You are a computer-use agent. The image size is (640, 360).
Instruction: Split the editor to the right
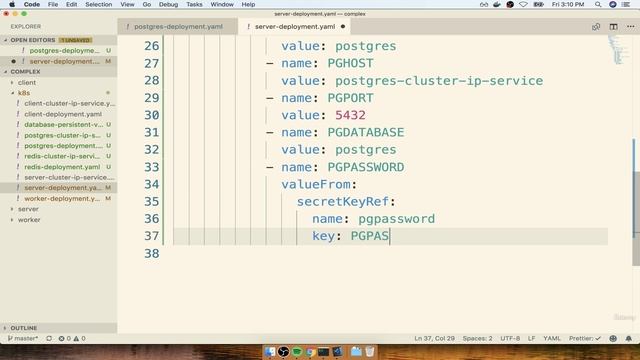tap(613, 27)
